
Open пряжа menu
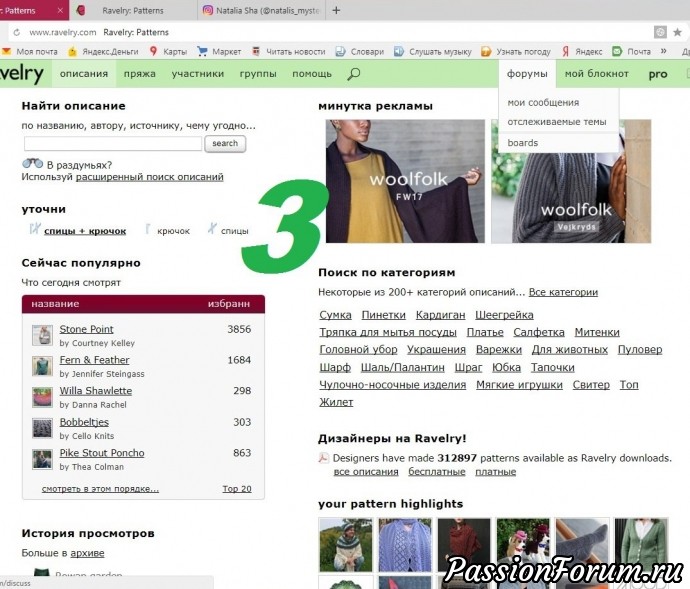(x=139, y=74)
